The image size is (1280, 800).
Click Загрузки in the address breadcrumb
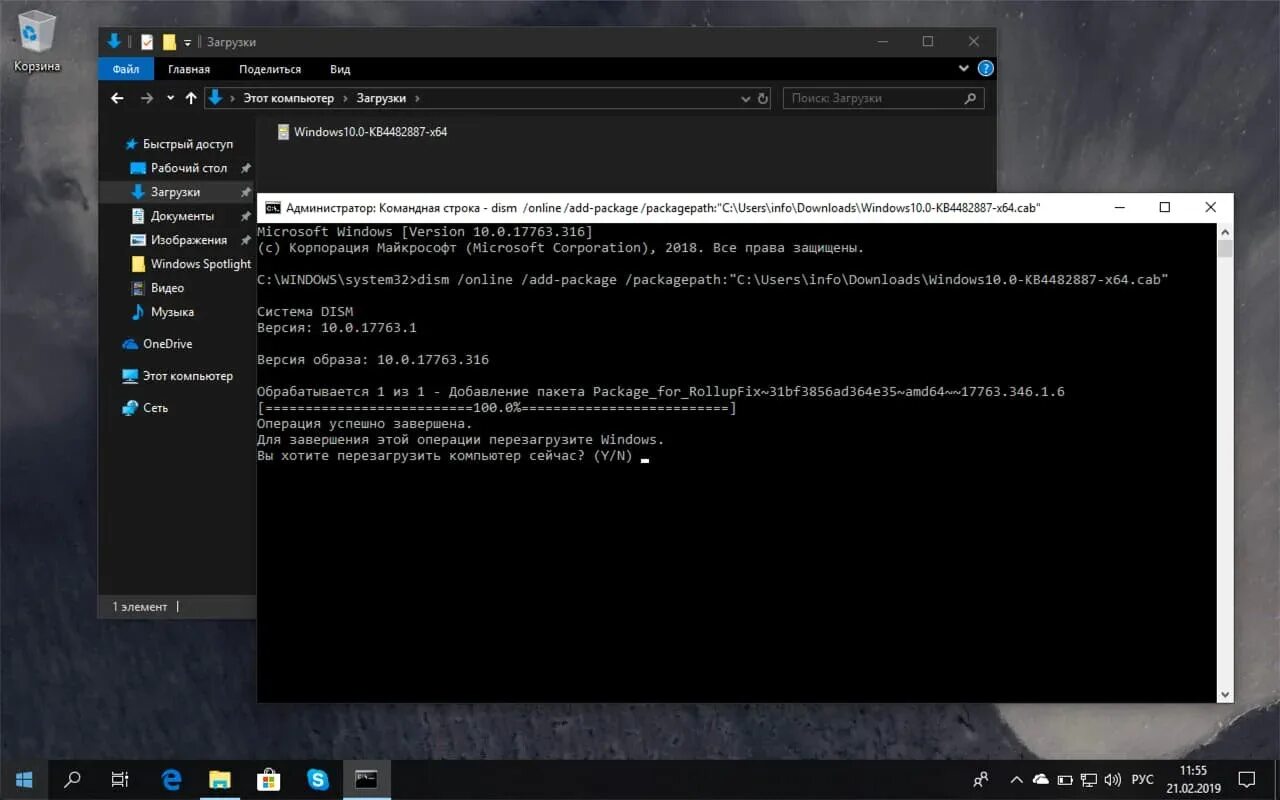[x=381, y=99]
